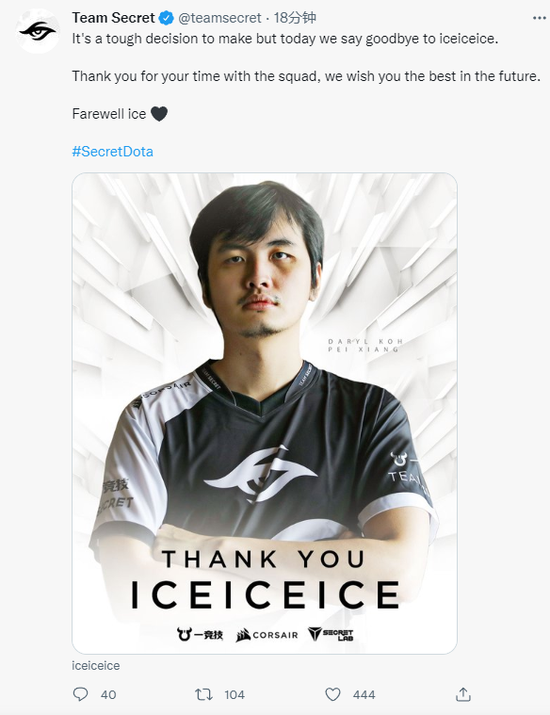
Task: Like the tweet with the heart icon
Action: [x=332, y=694]
